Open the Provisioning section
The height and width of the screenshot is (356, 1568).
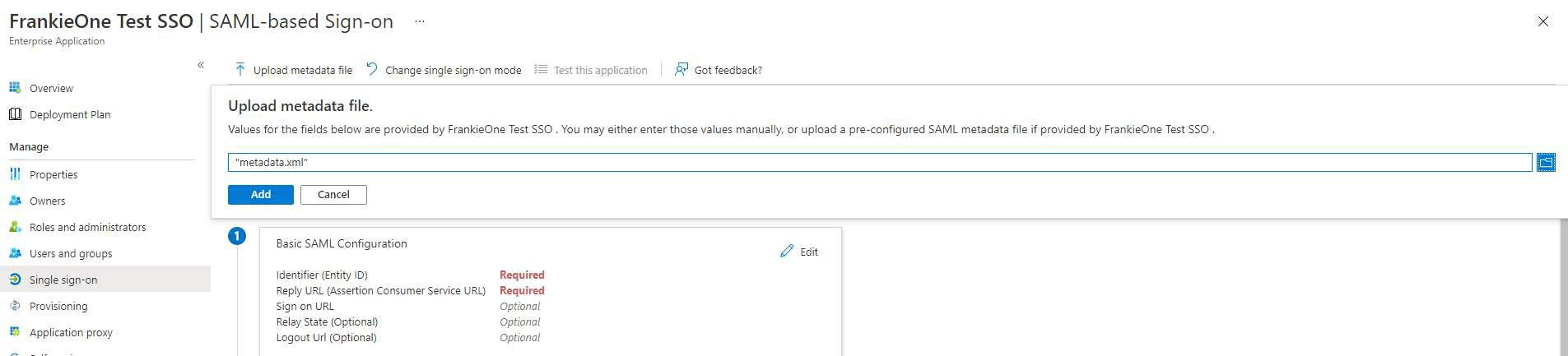pyautogui.click(x=58, y=306)
